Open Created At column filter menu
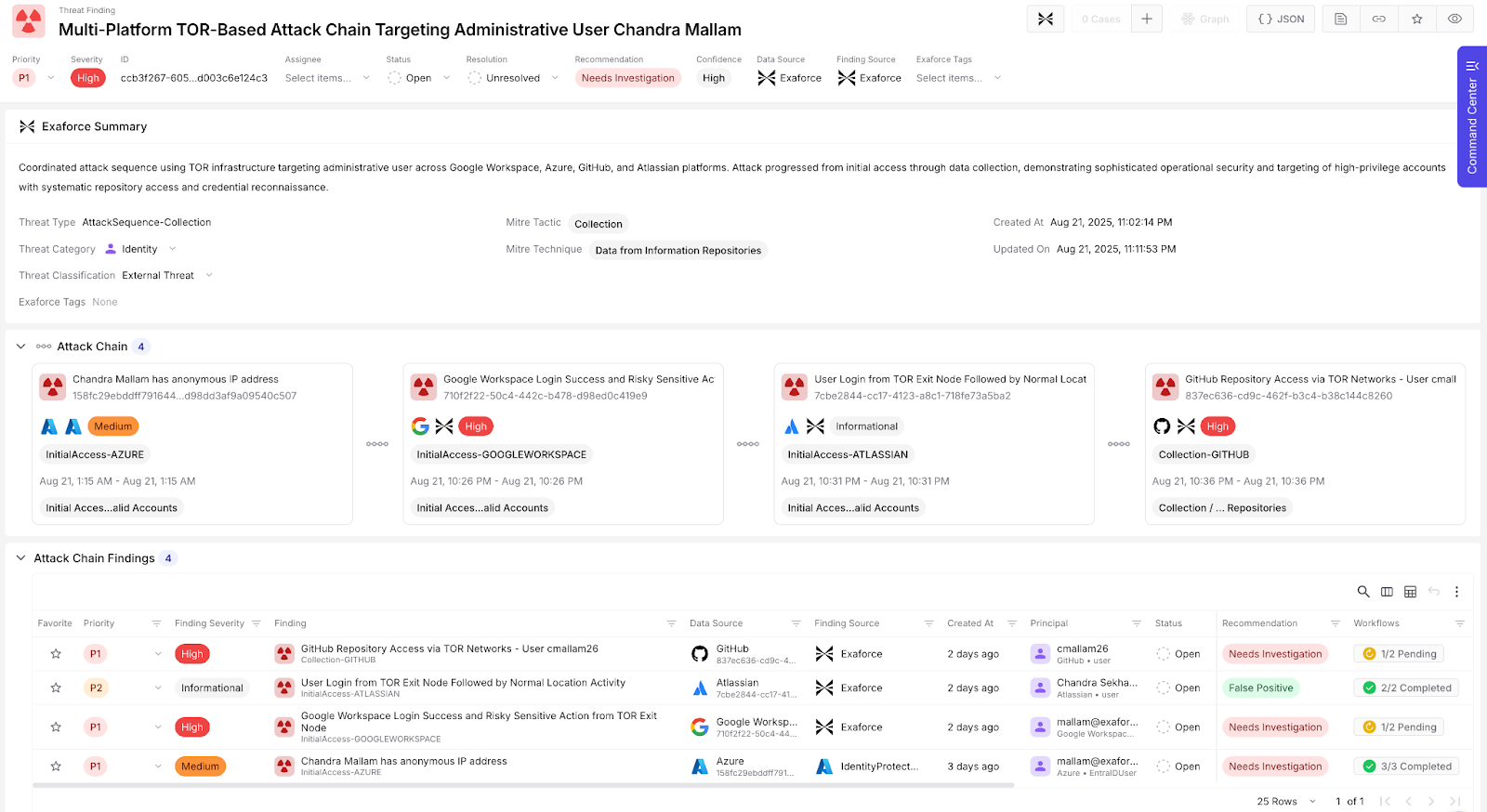Viewport: 1487px width, 812px height. pyautogui.click(x=1012, y=623)
